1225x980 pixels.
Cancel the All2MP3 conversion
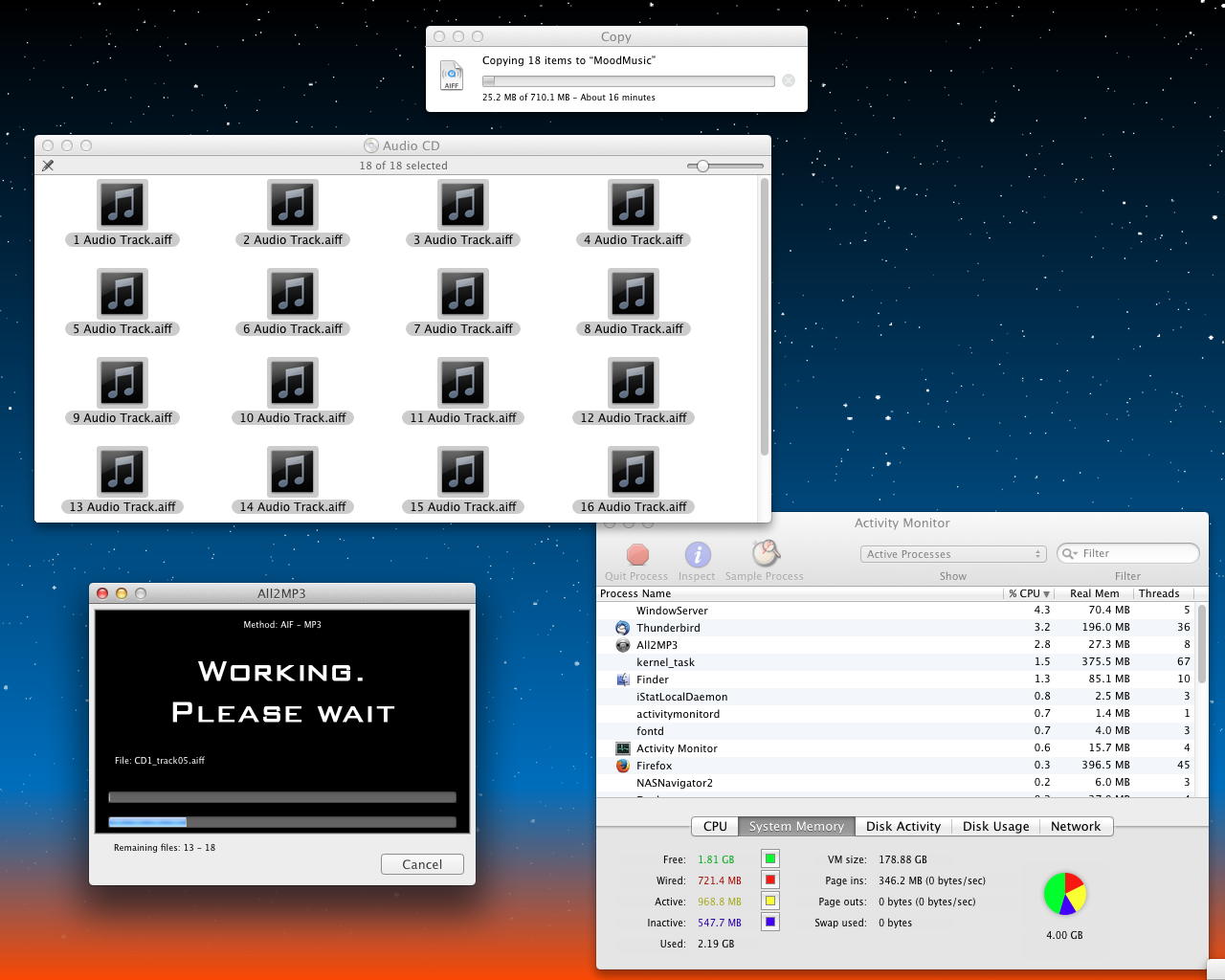coord(422,864)
